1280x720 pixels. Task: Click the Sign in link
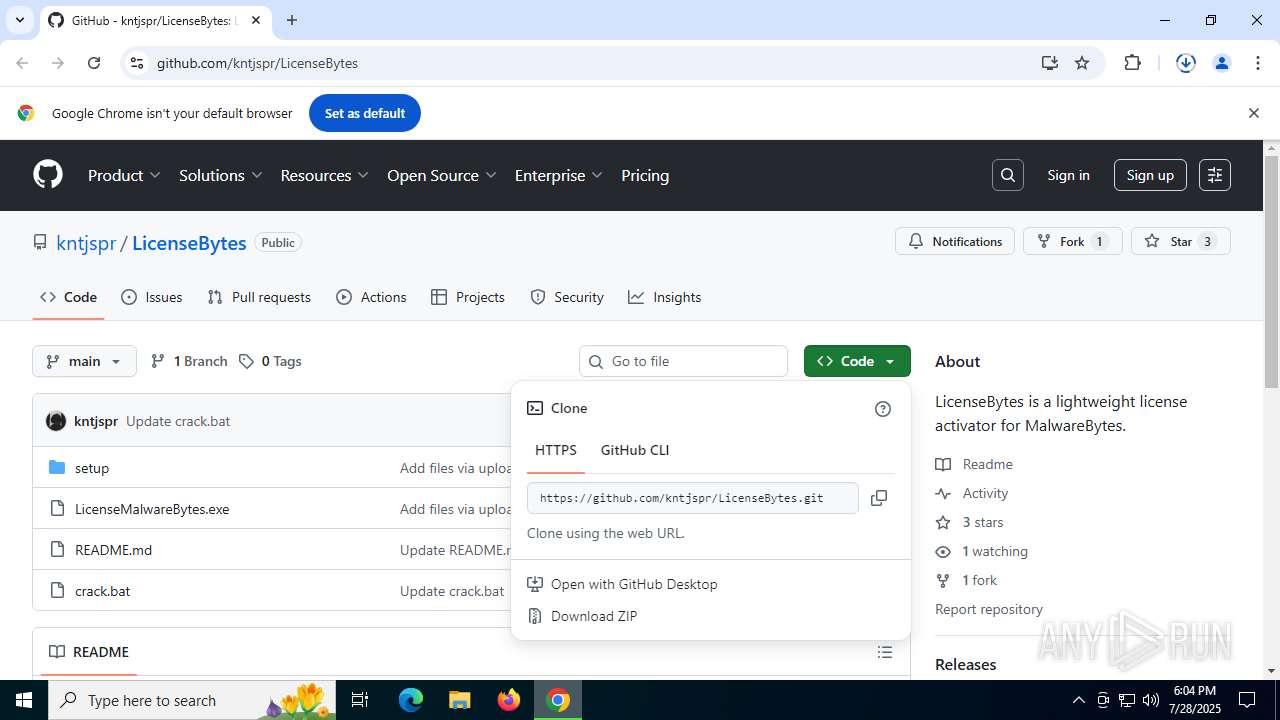pos(1068,175)
